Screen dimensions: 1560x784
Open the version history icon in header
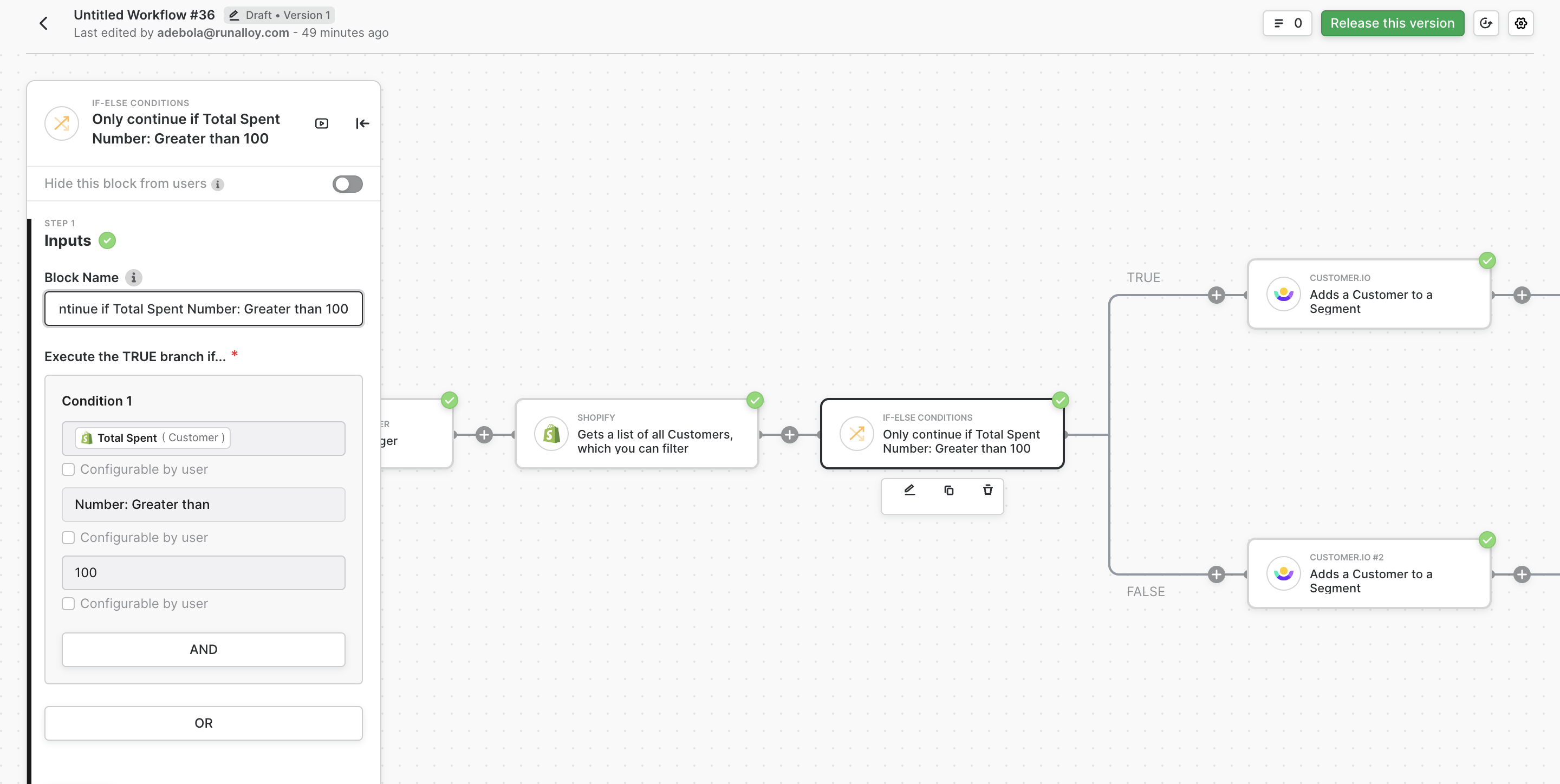point(1486,24)
